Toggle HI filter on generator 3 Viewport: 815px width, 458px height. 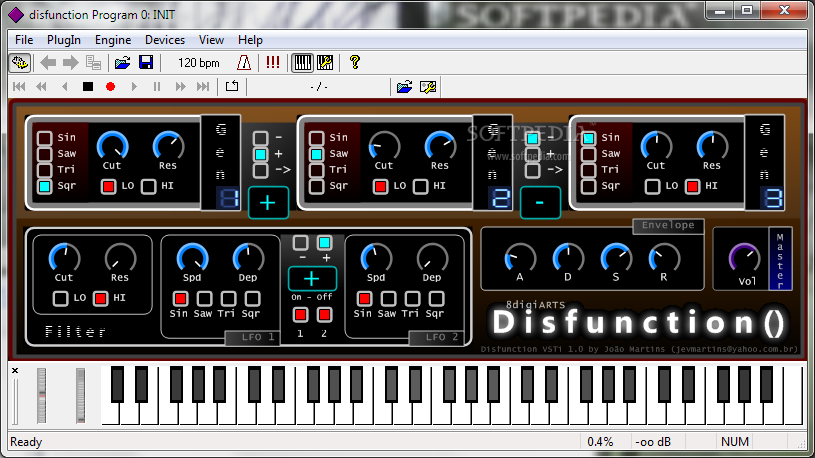pos(692,186)
